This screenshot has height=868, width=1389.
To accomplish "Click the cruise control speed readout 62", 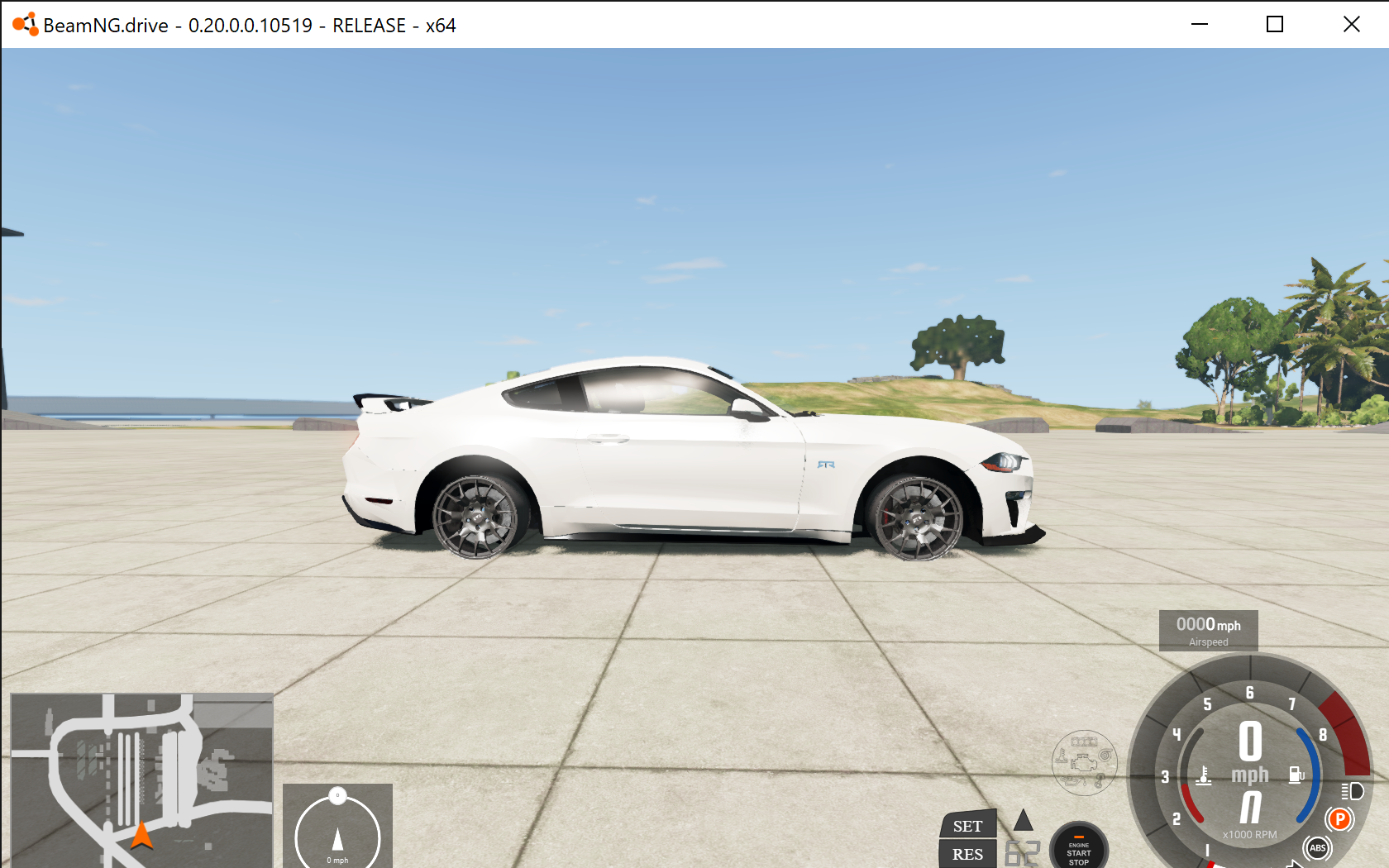I will click(x=1022, y=853).
